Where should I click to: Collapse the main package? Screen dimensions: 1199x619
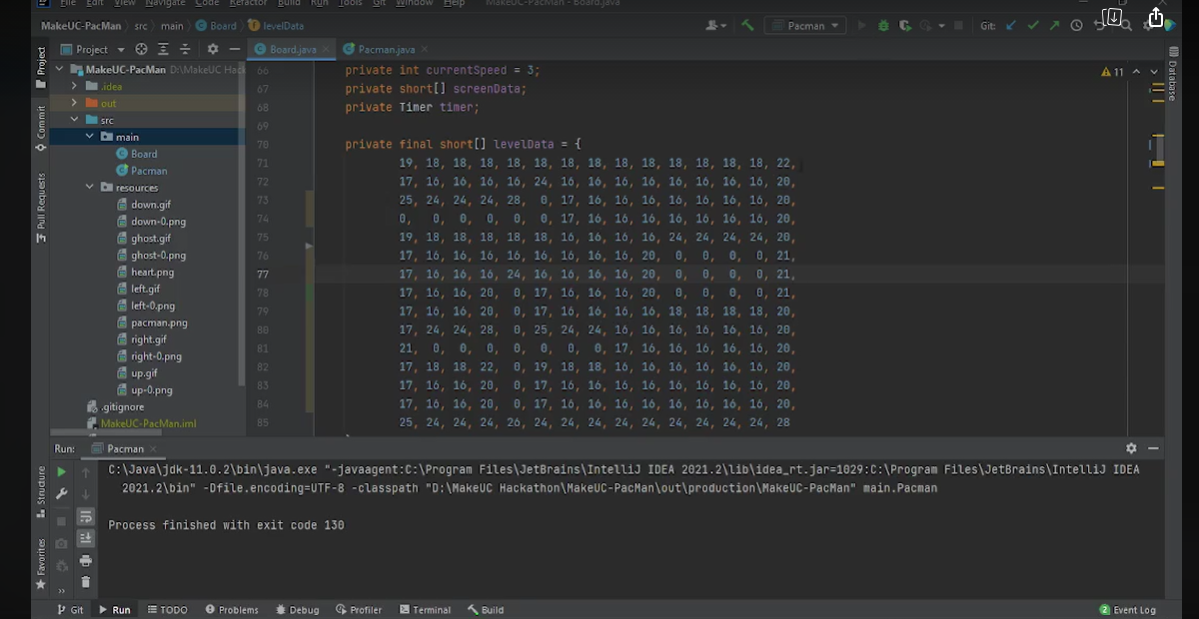click(89, 137)
